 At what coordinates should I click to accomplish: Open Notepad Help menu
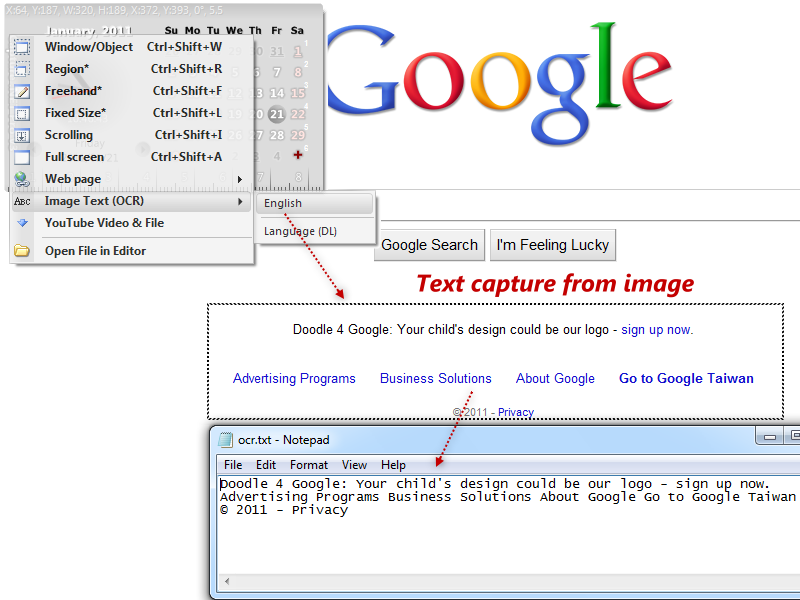[x=393, y=465]
